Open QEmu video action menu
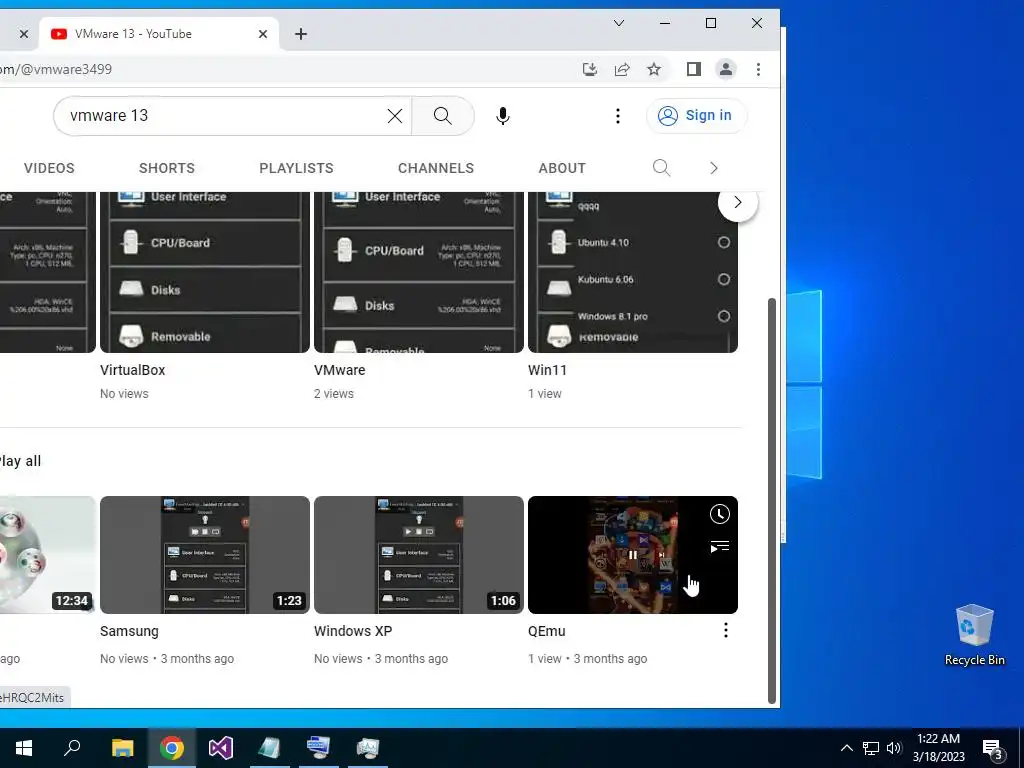The width and height of the screenshot is (1024, 768). tap(726, 630)
